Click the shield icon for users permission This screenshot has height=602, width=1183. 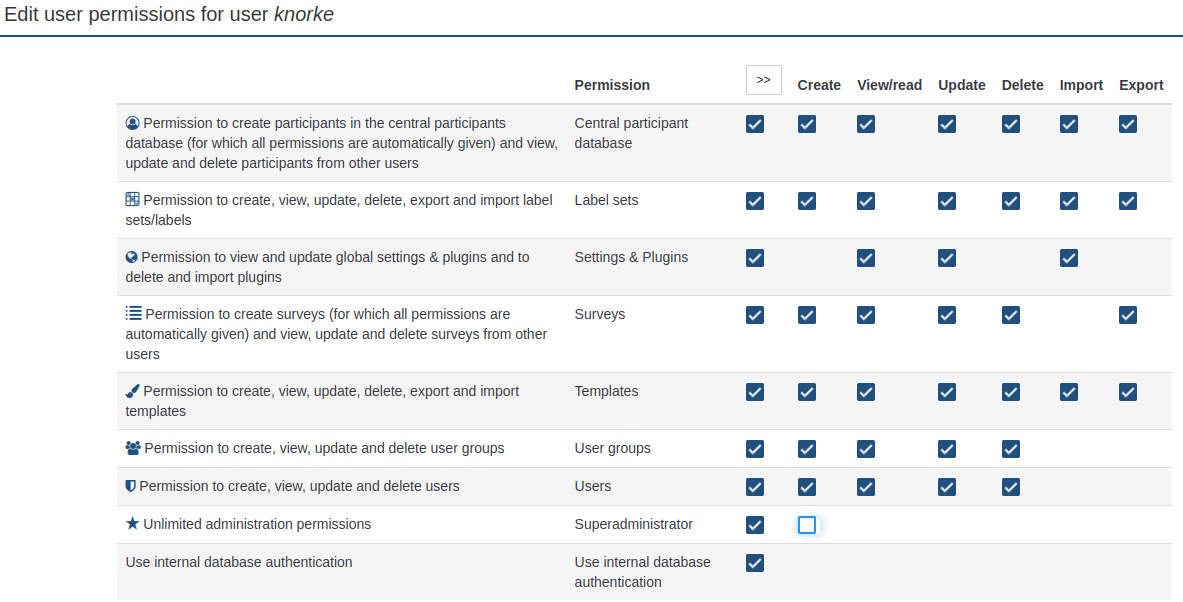pyautogui.click(x=130, y=486)
